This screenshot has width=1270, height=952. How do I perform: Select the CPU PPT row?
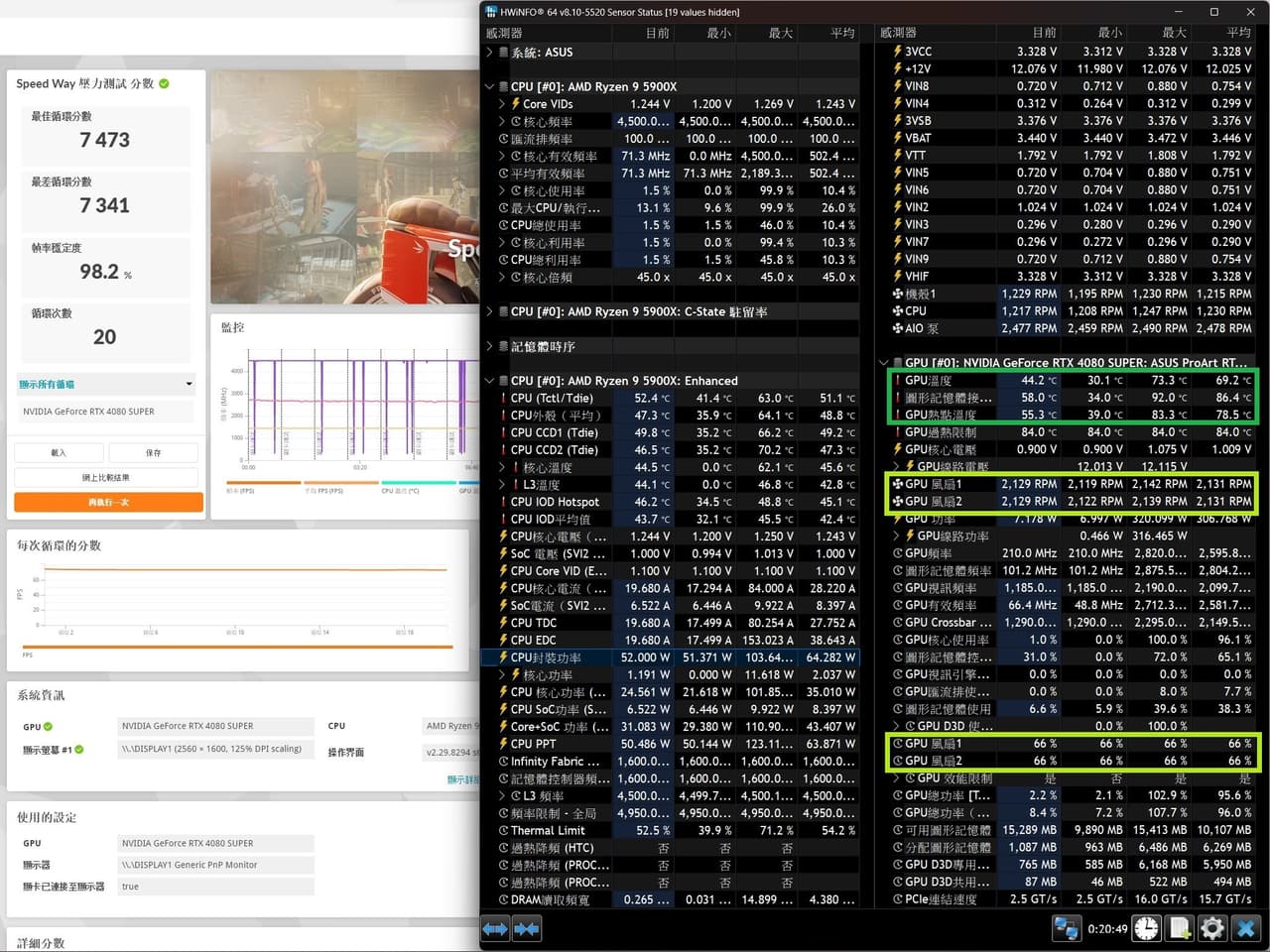670,744
